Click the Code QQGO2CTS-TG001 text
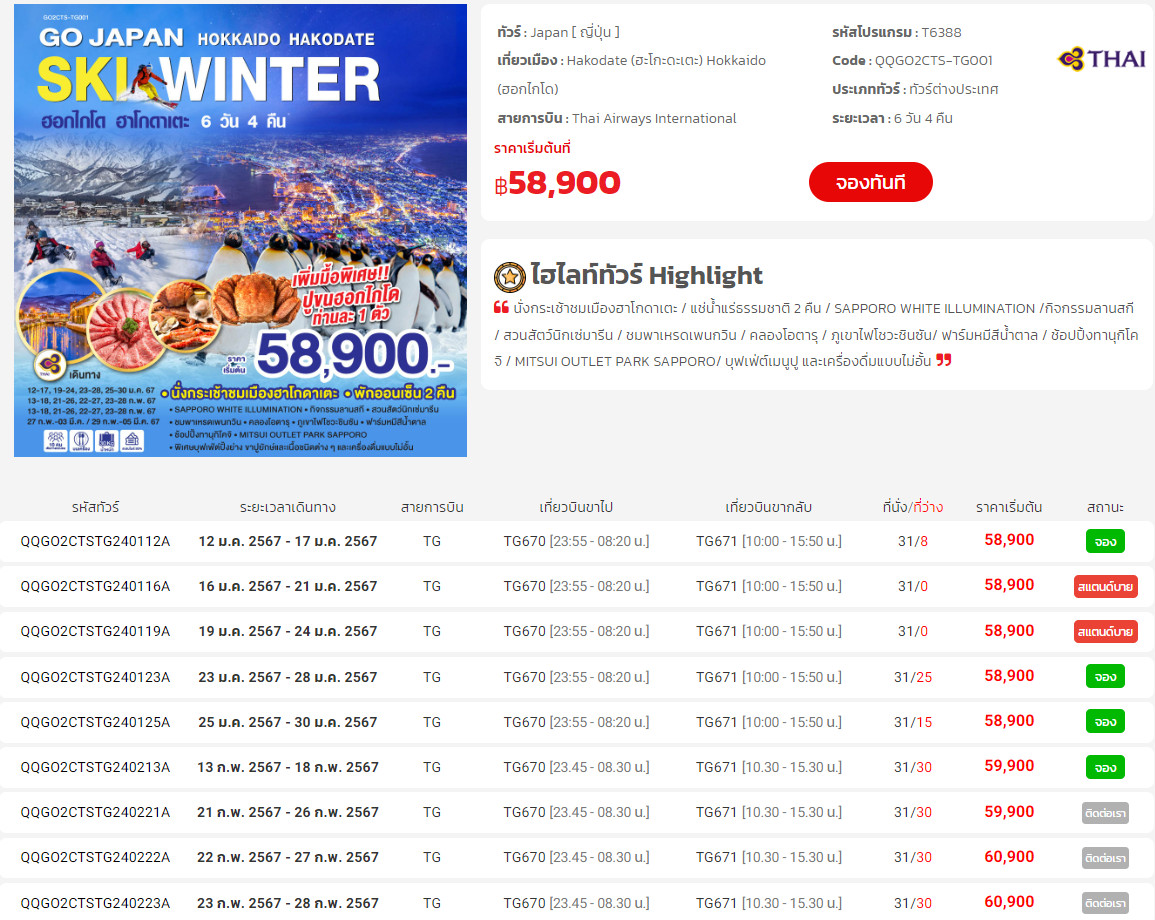1155x920 pixels. click(x=912, y=60)
